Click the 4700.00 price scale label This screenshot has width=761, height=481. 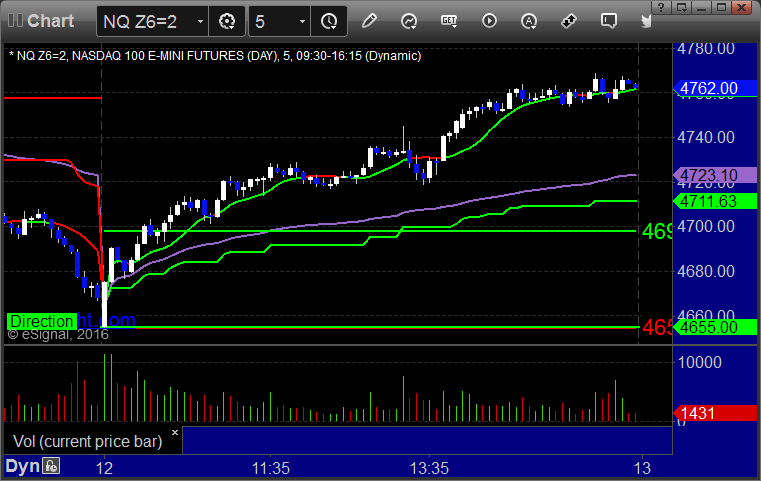[x=706, y=226]
